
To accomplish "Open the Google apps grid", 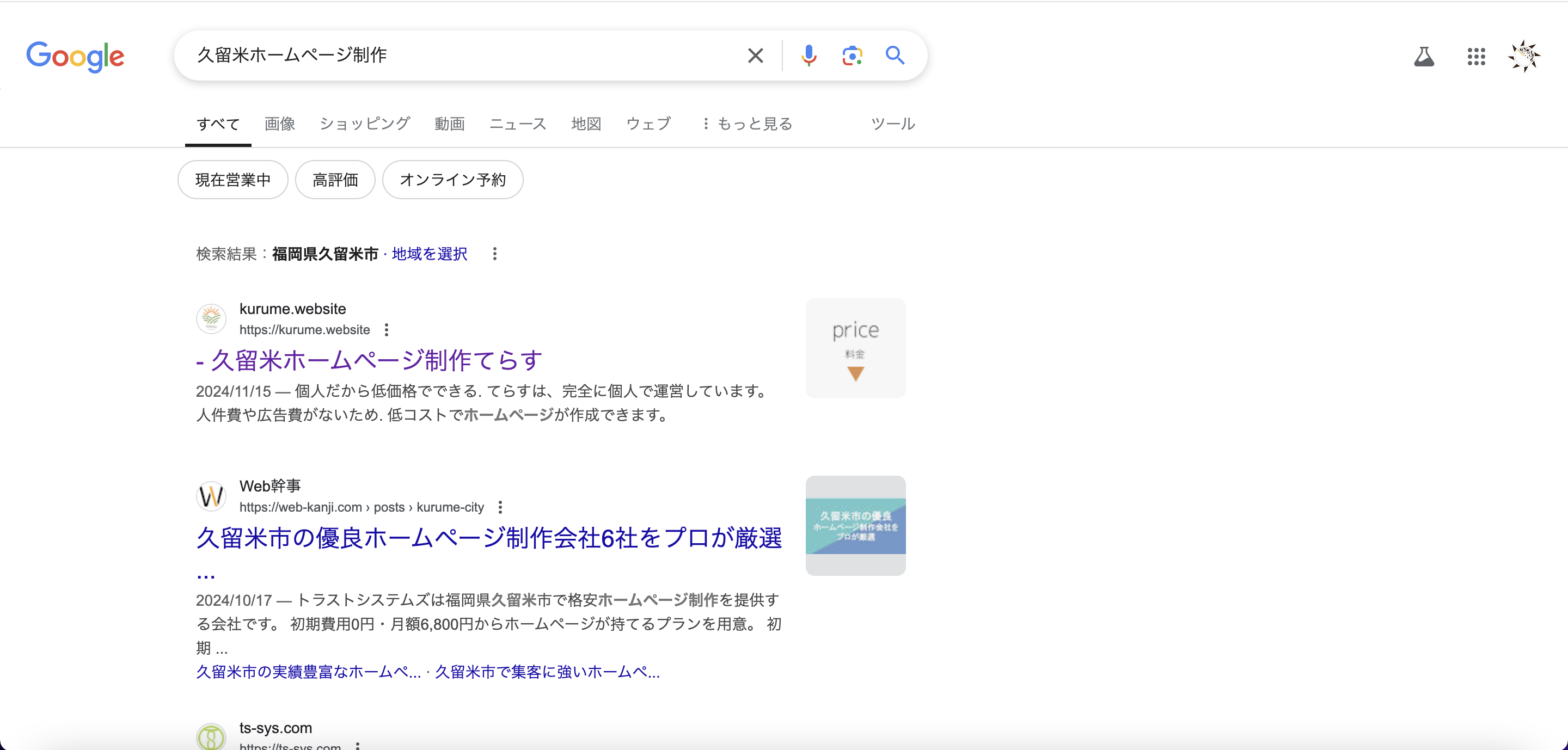I will (x=1476, y=57).
